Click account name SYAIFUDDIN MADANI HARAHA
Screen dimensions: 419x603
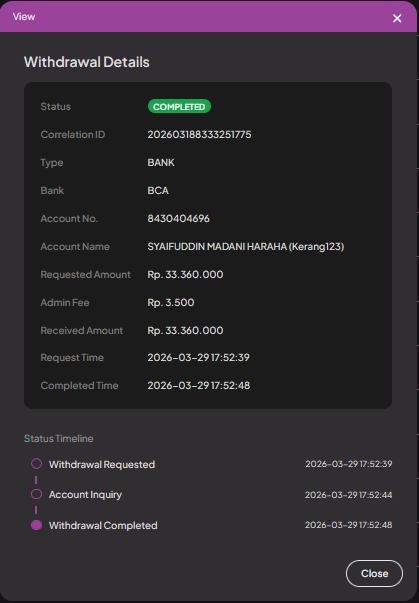pos(217,247)
